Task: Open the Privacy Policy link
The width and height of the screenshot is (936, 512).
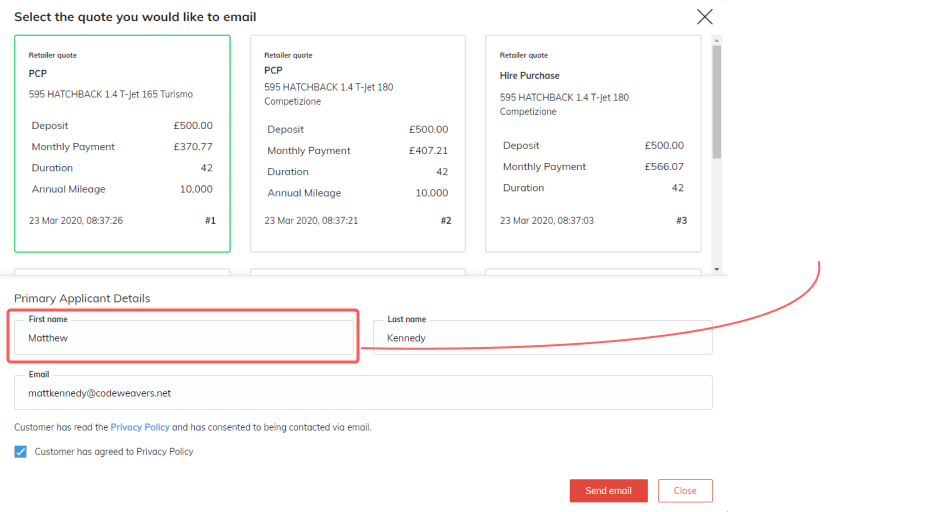Action: click(140, 427)
